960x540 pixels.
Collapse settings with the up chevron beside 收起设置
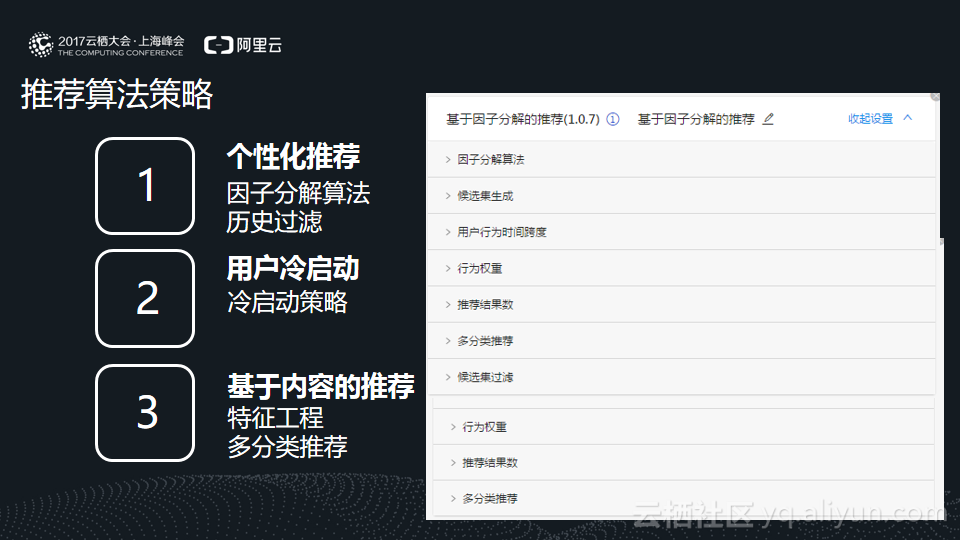point(908,118)
